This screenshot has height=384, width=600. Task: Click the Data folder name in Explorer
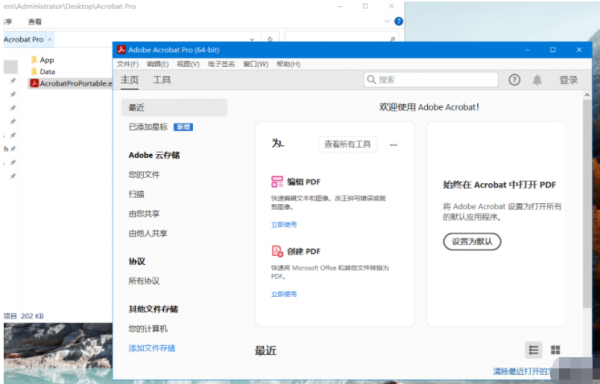[47, 72]
